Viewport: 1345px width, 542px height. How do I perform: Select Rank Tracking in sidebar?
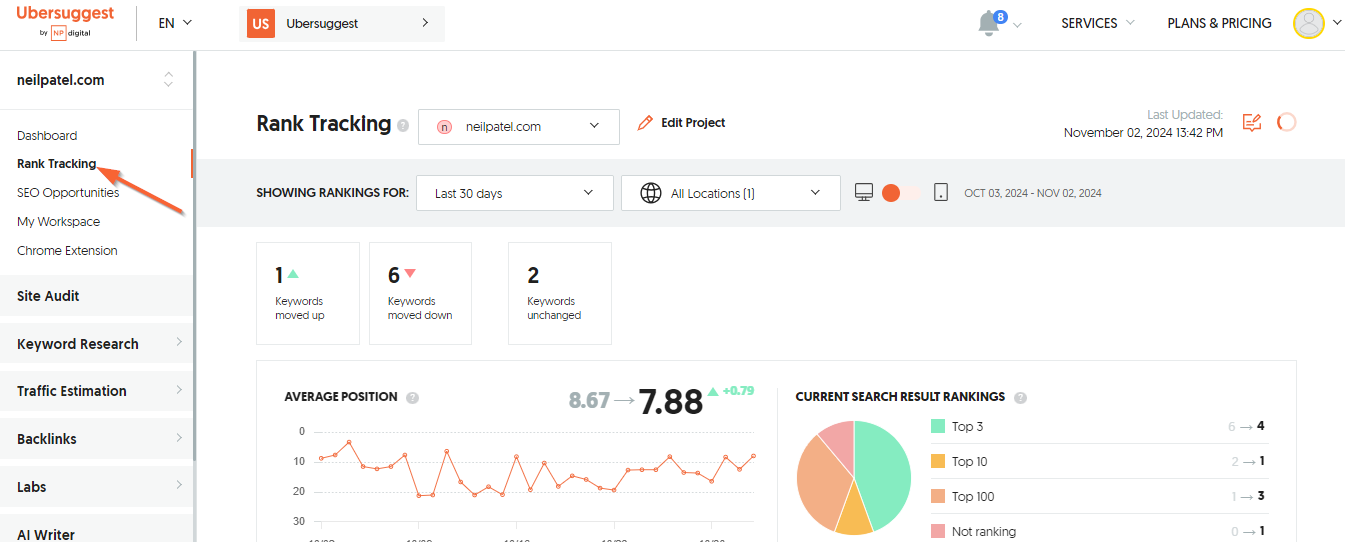click(56, 164)
